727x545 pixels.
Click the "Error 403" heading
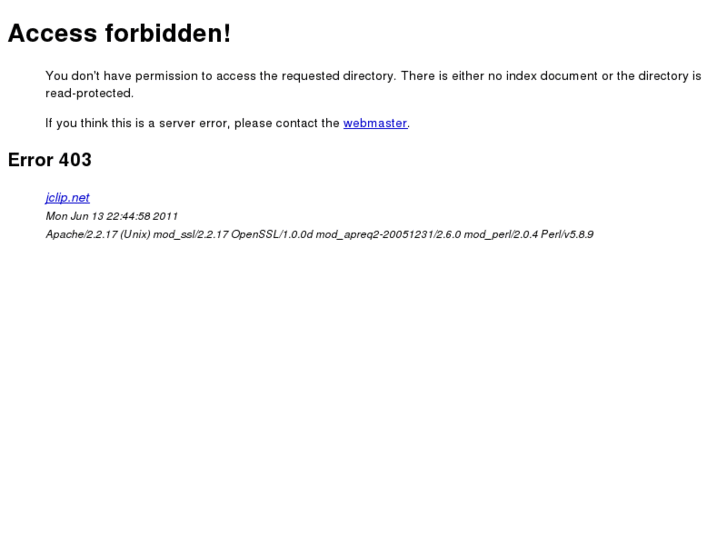pos(50,160)
